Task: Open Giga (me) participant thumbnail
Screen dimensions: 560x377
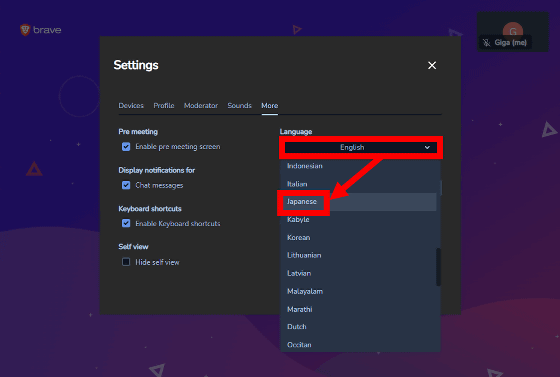Action: tap(513, 32)
